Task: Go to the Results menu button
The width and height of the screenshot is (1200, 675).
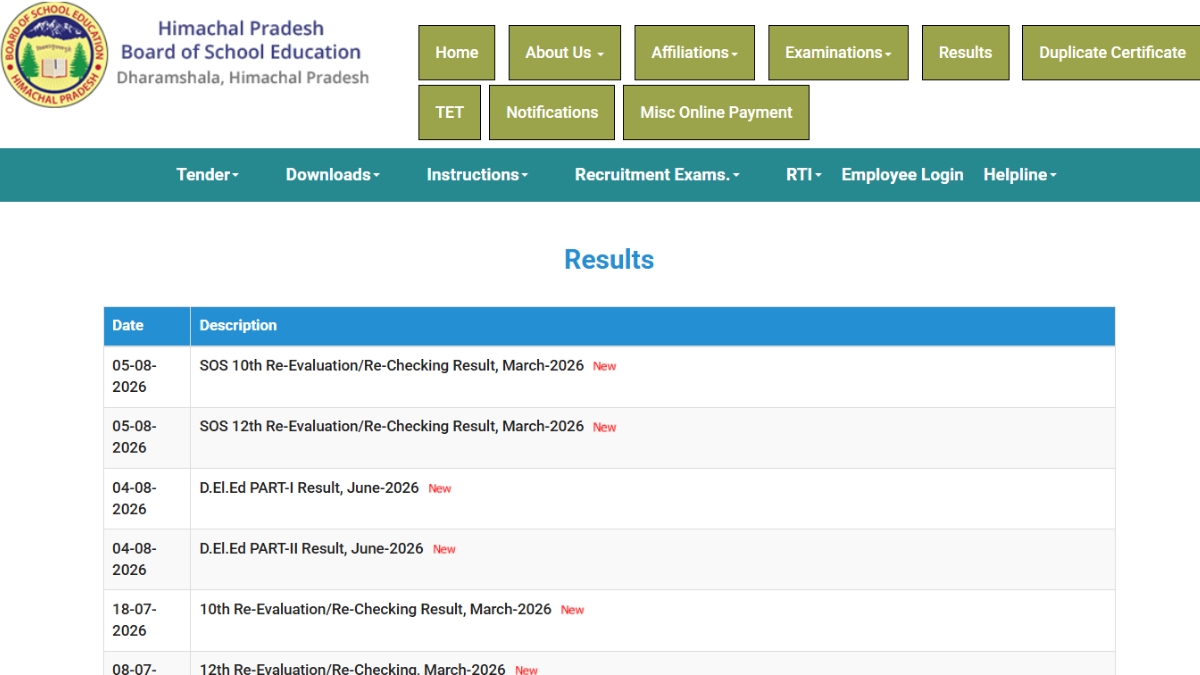Action: 966,53
